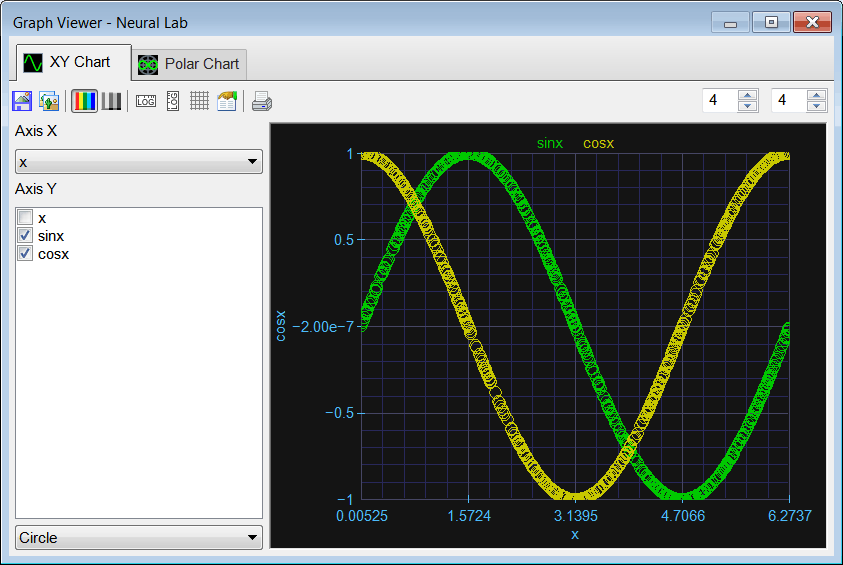
Task: Click the XY Chart tab waveform icon
Action: [x=33, y=62]
